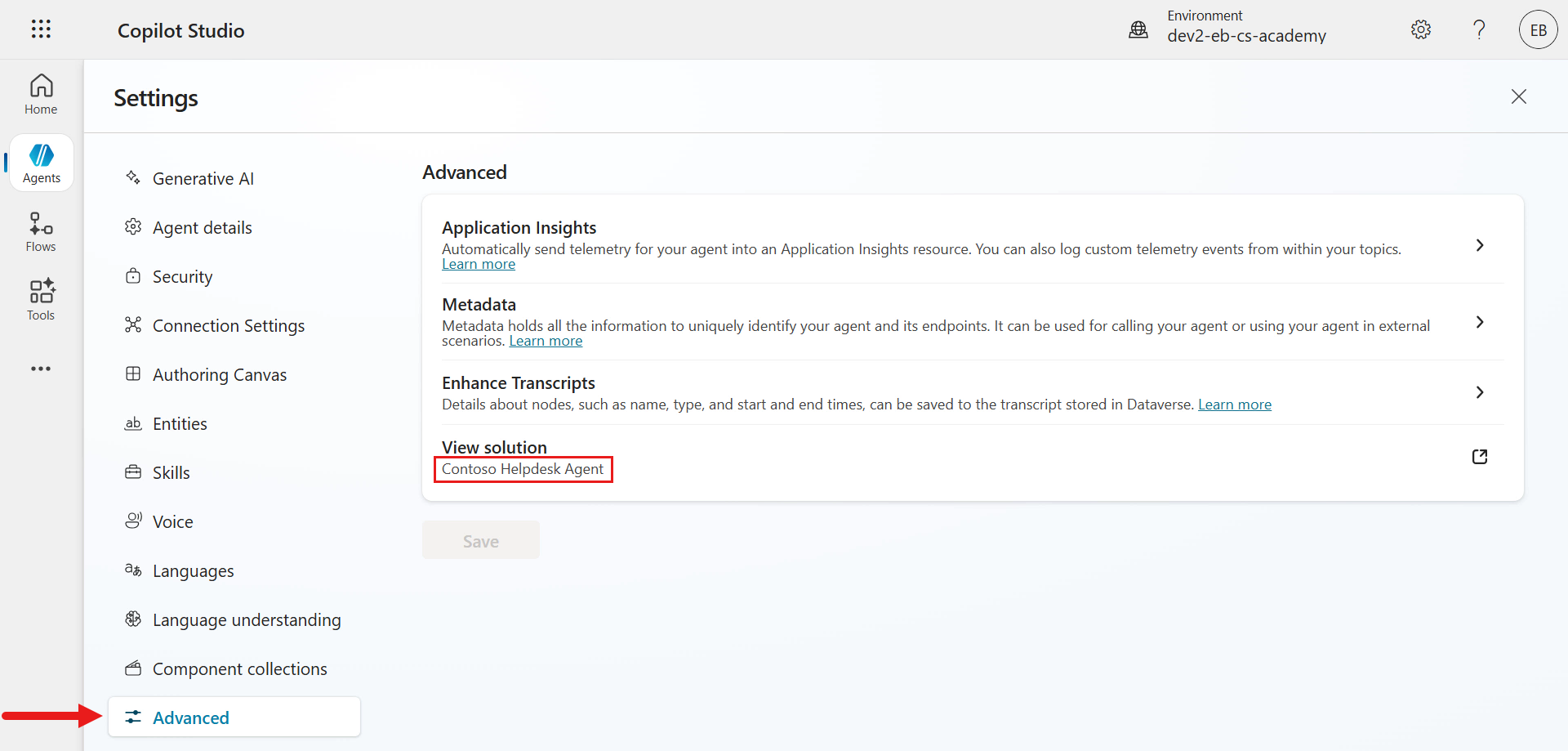Screen dimensions: 1568x751
Task: Expand the Application Insights settings chevron
Action: coord(1481,245)
